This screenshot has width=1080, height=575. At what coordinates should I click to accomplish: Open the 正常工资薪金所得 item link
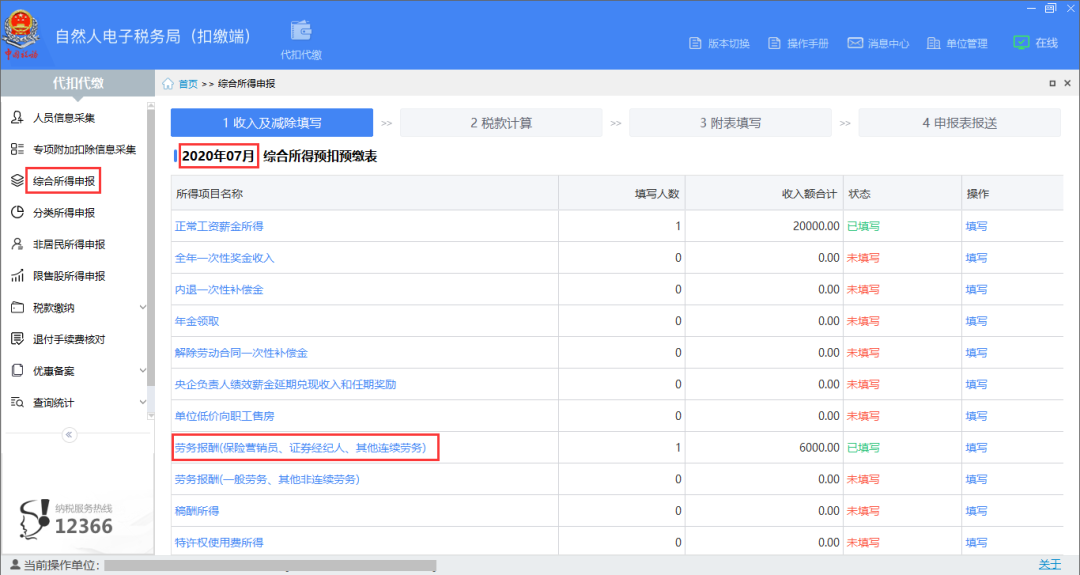coord(219,226)
